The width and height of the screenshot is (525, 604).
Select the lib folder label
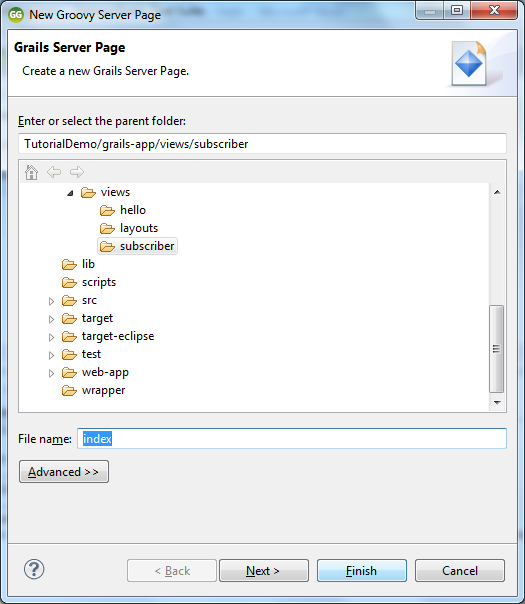coord(88,264)
